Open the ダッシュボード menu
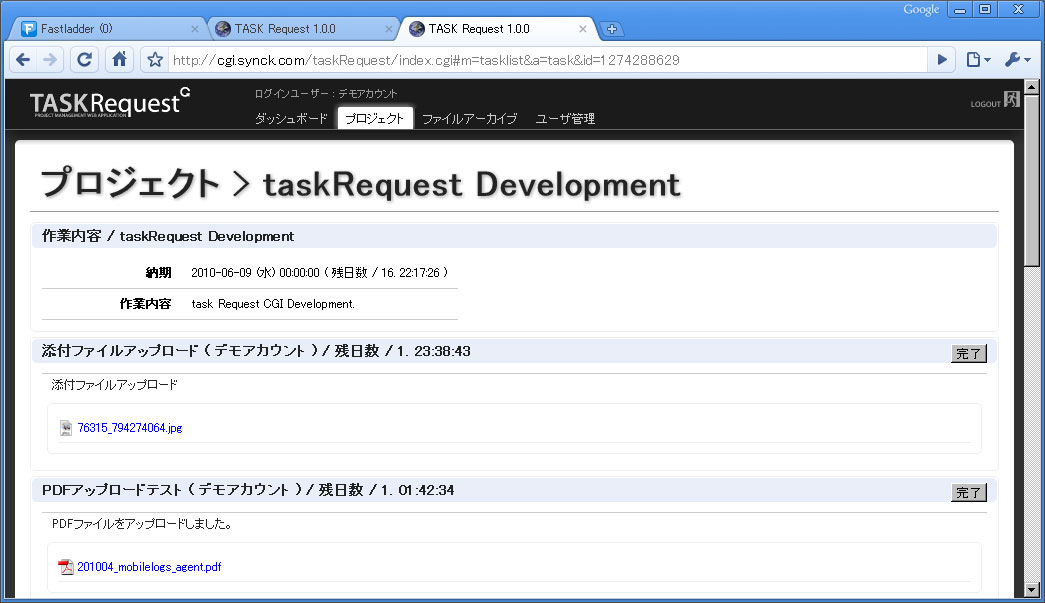The width and height of the screenshot is (1045, 603). [x=291, y=119]
